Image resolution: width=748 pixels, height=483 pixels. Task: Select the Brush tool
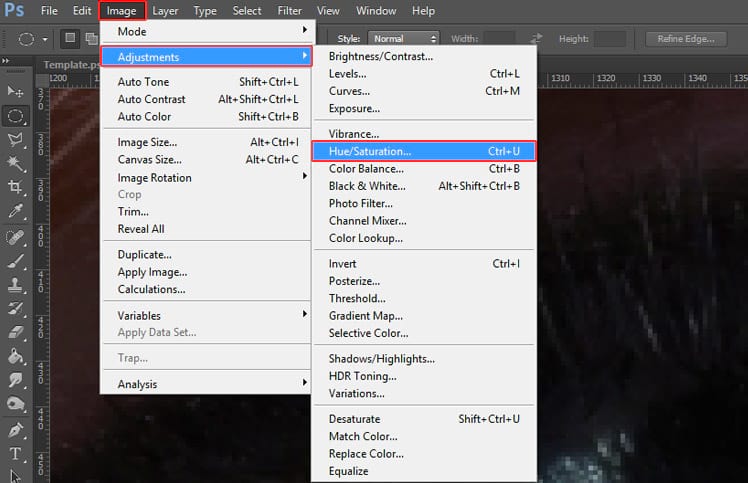click(15, 261)
